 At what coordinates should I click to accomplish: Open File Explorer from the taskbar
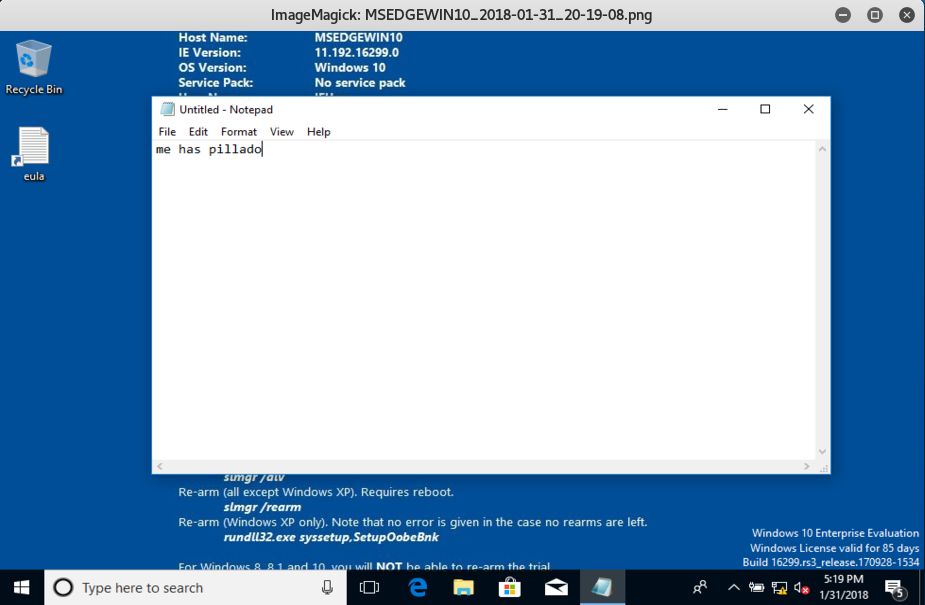click(463, 587)
